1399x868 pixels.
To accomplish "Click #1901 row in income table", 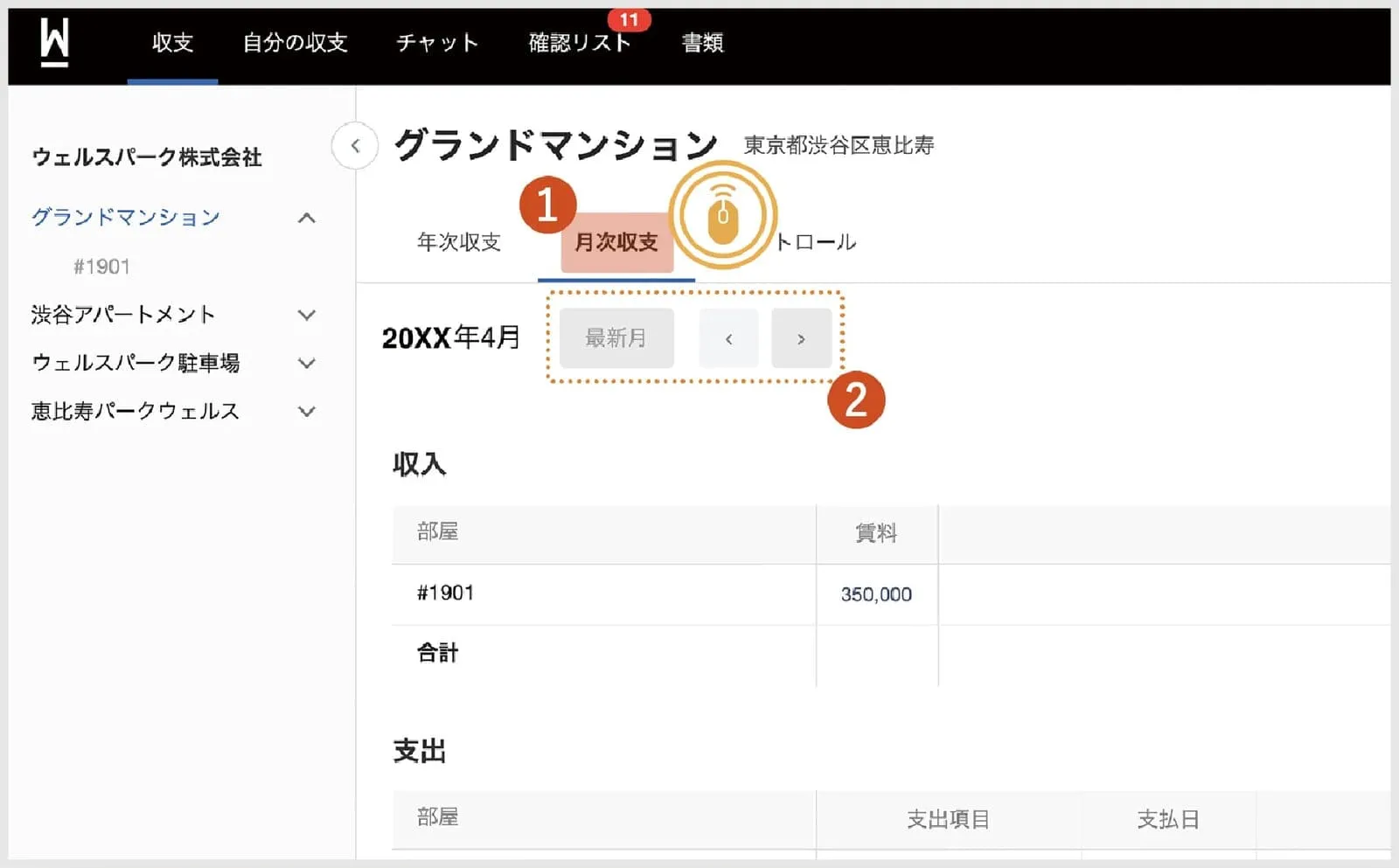I will [x=891, y=594].
